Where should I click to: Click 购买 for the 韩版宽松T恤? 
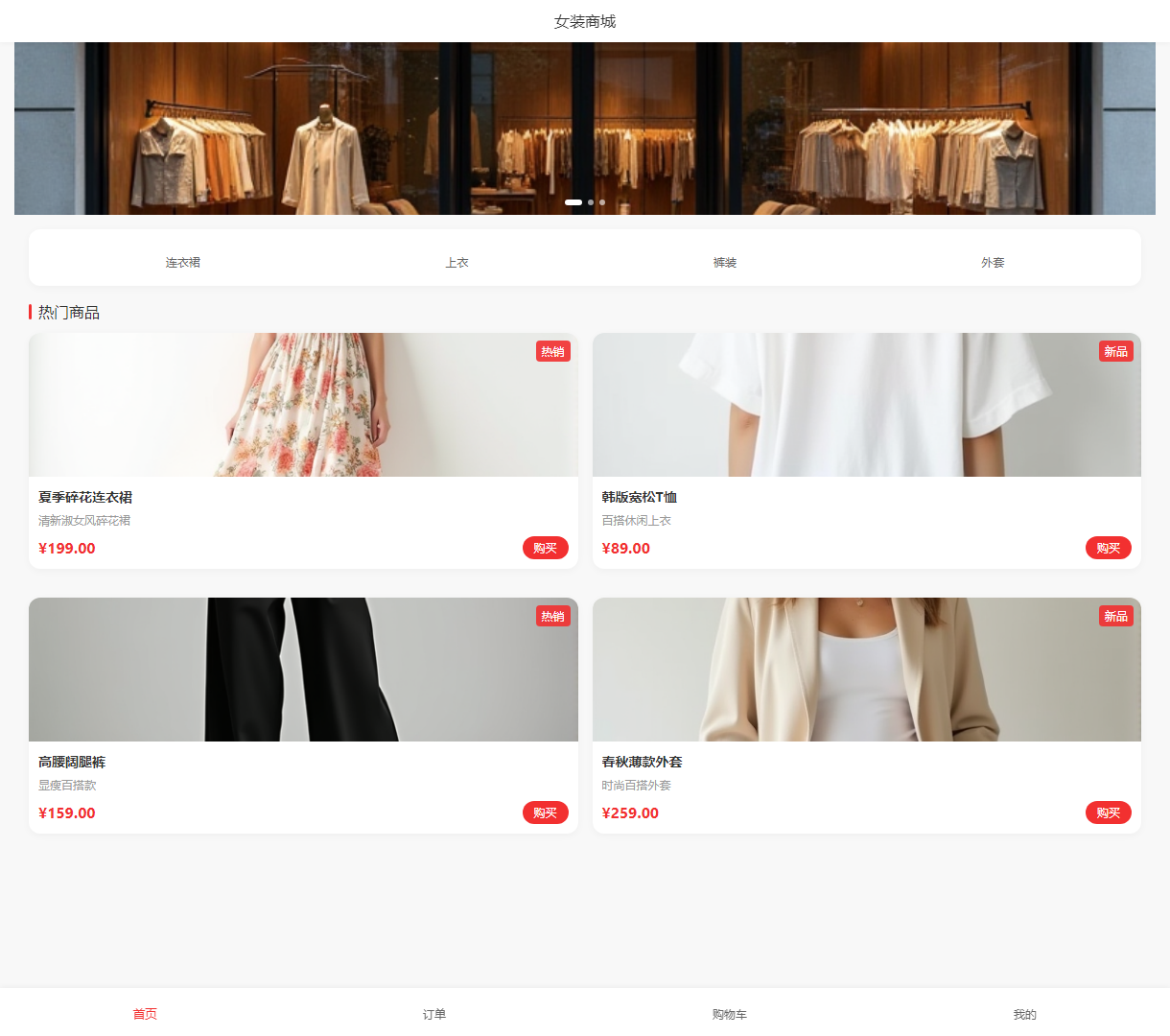pyautogui.click(x=1108, y=548)
